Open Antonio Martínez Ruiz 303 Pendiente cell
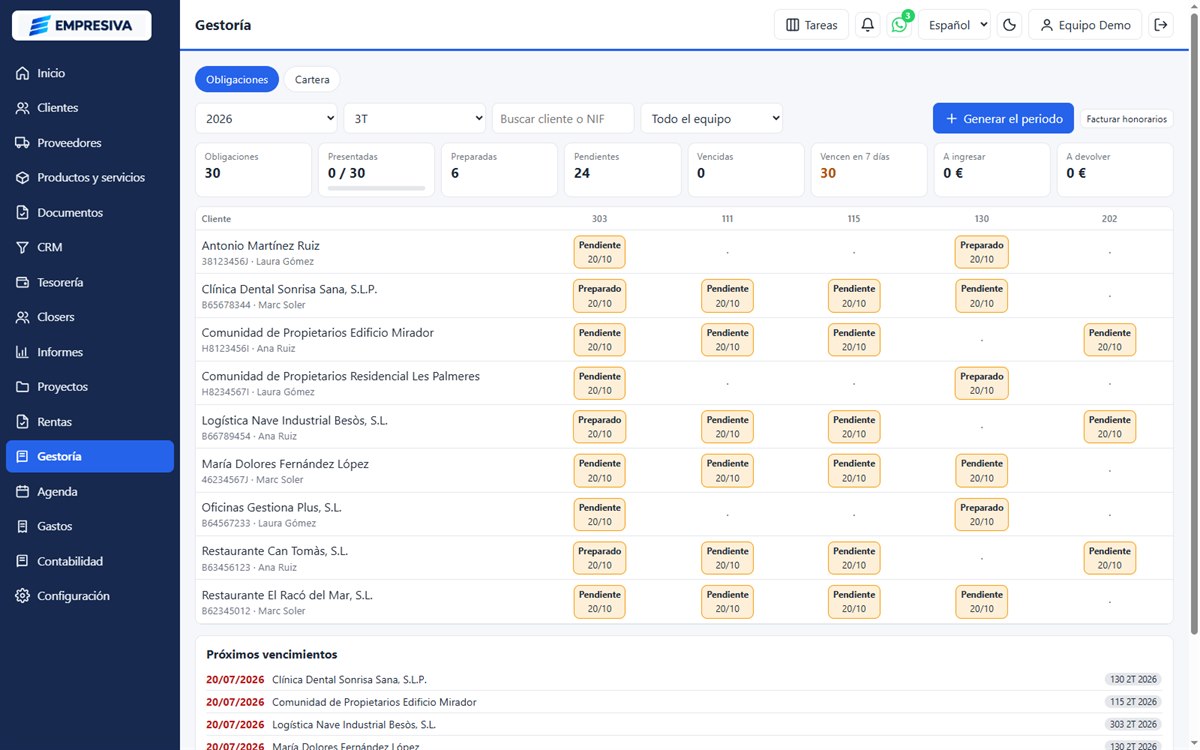This screenshot has width=1200, height=750. coord(599,252)
